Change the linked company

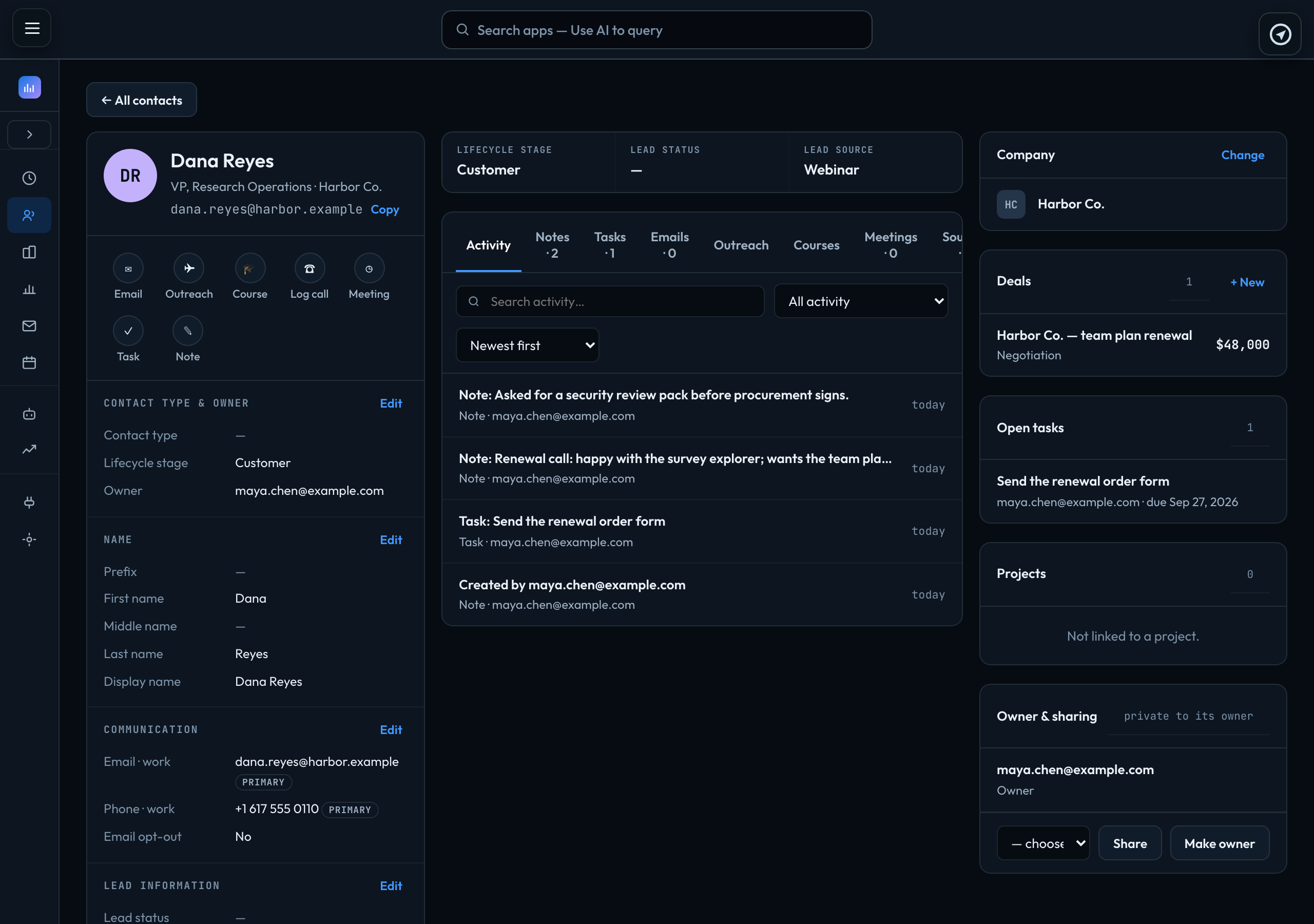click(1243, 155)
